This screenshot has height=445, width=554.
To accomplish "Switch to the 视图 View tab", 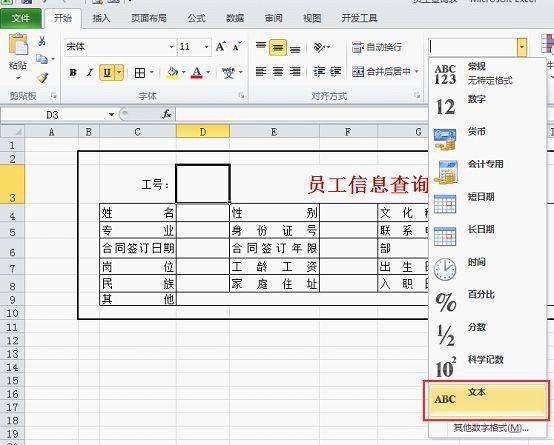I will (x=312, y=18).
